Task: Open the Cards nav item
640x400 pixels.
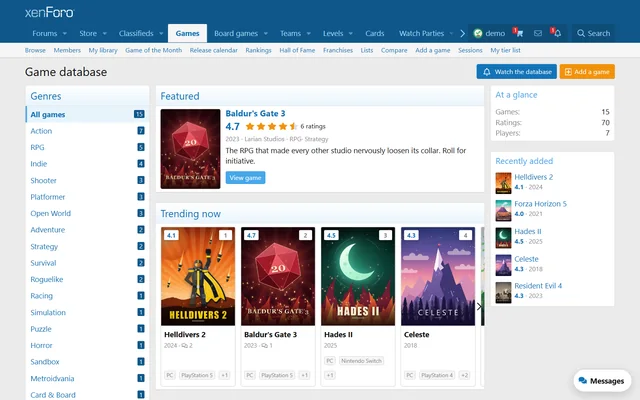Action: tap(375, 33)
